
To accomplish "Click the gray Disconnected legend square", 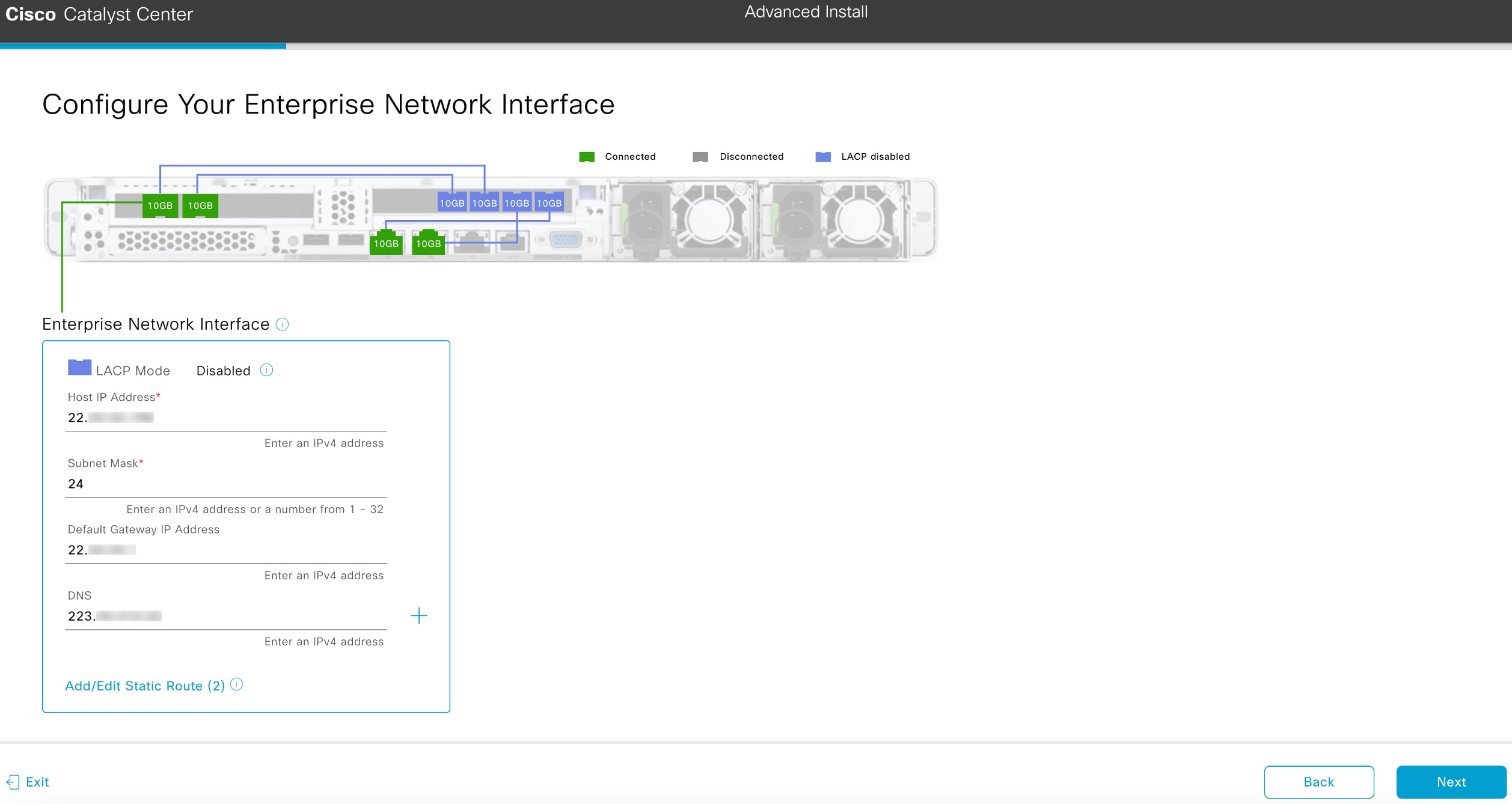I will pyautogui.click(x=700, y=156).
